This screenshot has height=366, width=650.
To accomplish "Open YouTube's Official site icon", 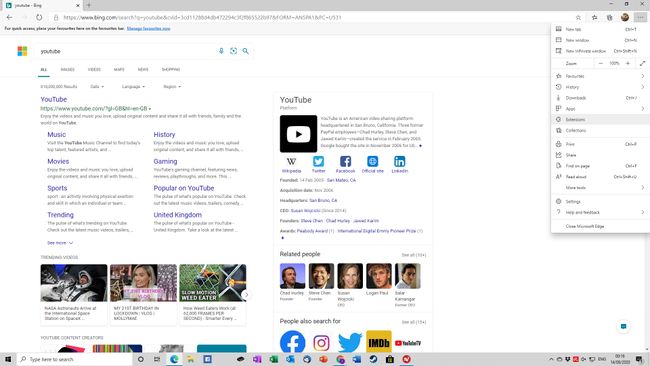I will pos(372,161).
